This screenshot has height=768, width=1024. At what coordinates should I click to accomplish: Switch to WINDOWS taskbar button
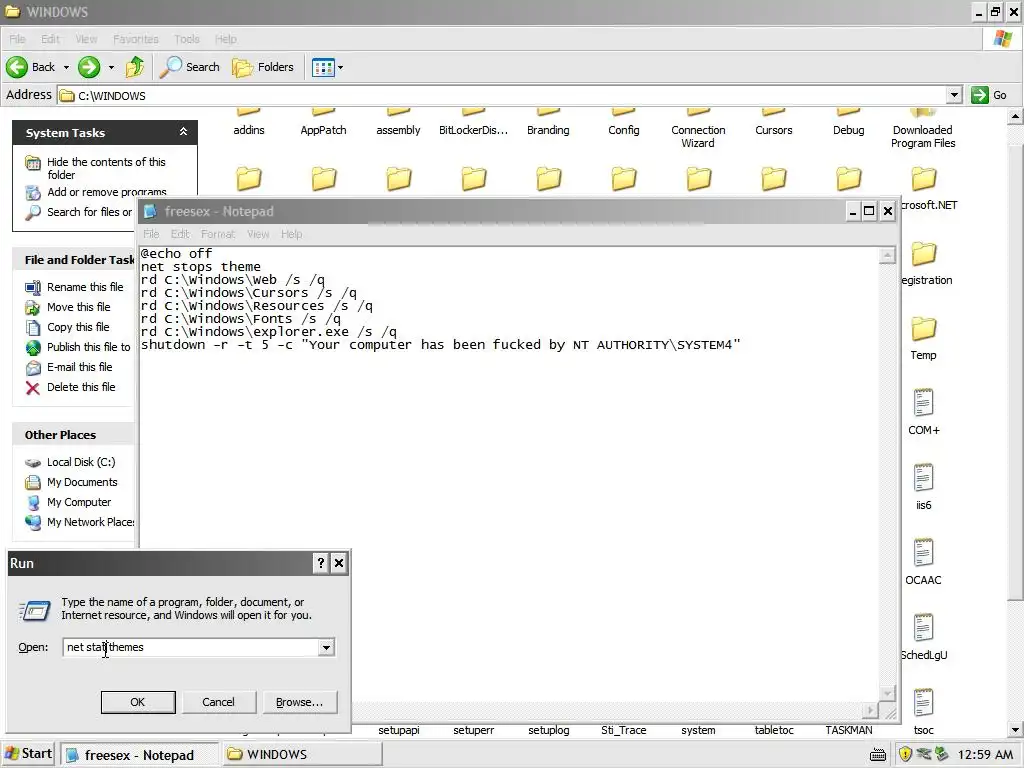point(301,754)
